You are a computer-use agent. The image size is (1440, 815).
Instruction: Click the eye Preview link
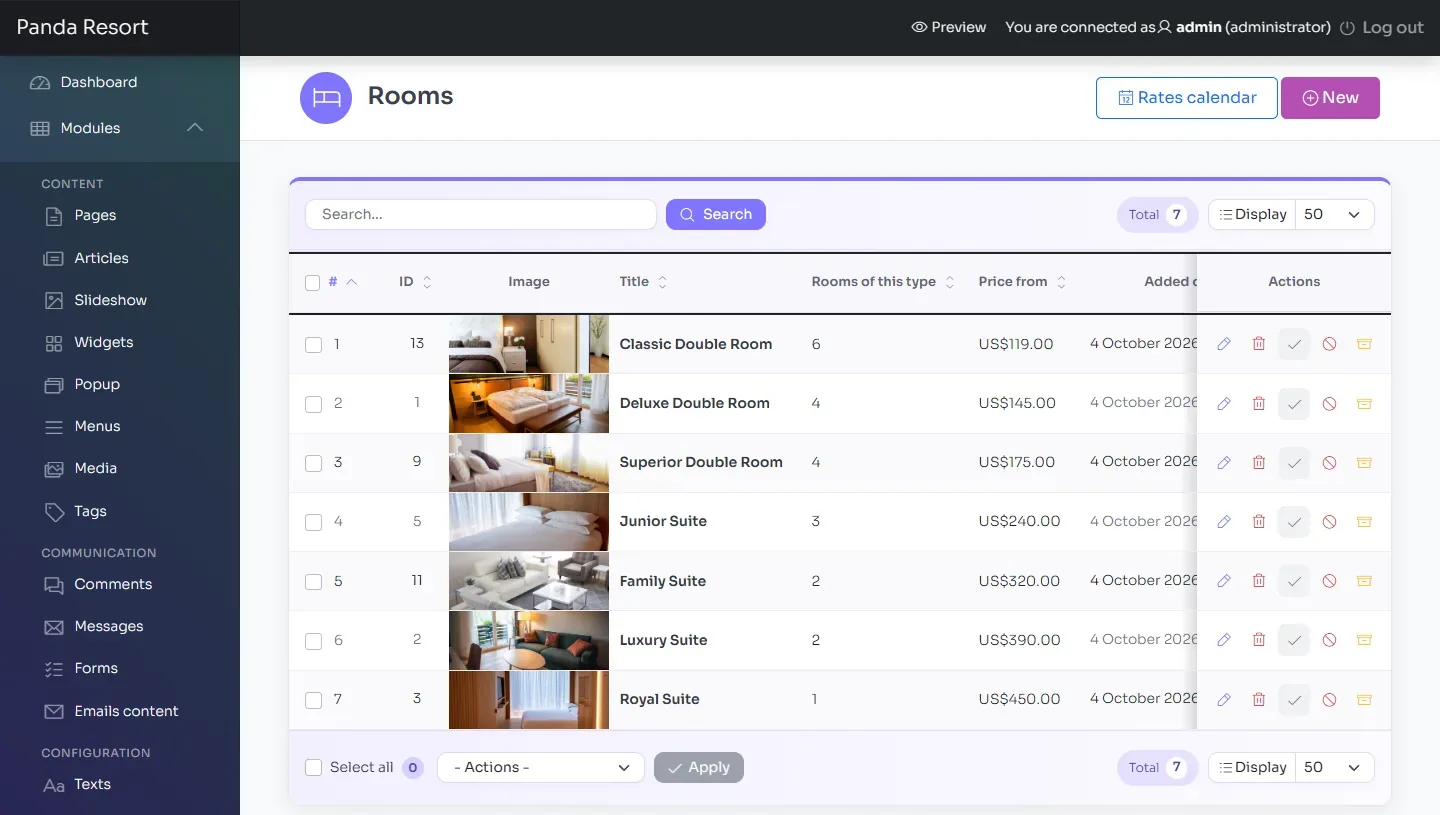(x=949, y=27)
